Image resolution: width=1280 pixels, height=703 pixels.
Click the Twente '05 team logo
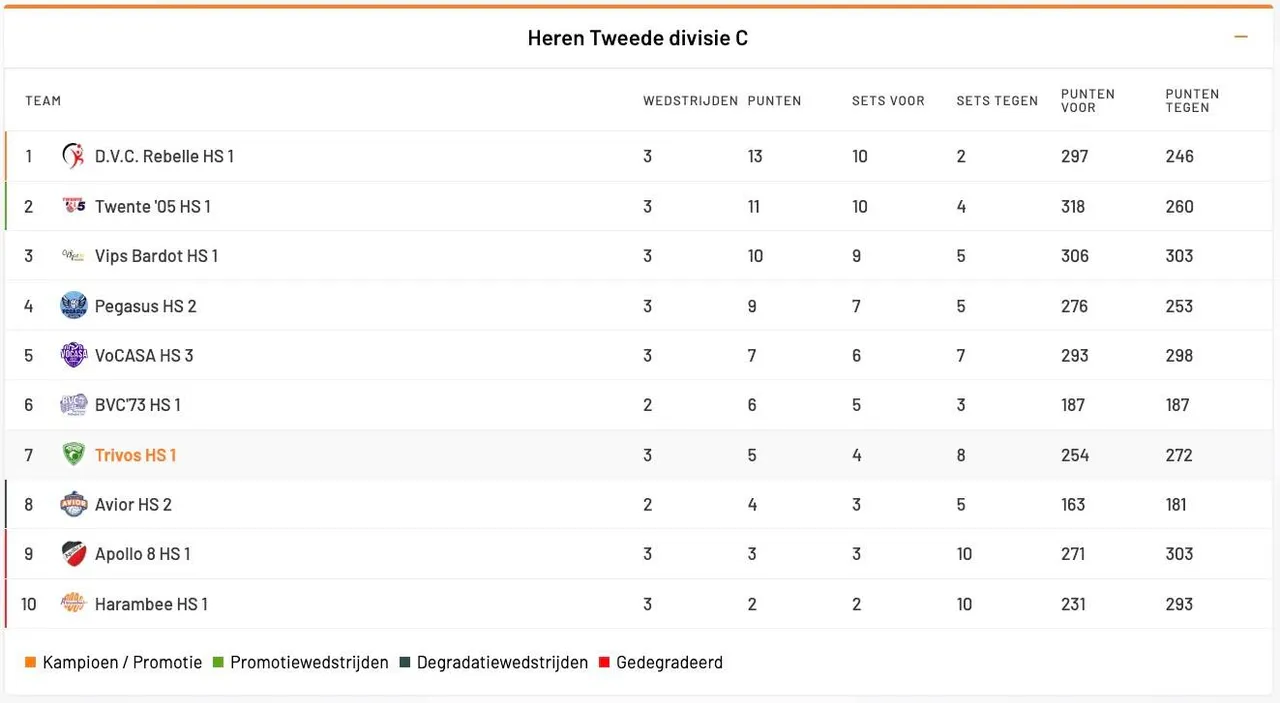click(73, 206)
